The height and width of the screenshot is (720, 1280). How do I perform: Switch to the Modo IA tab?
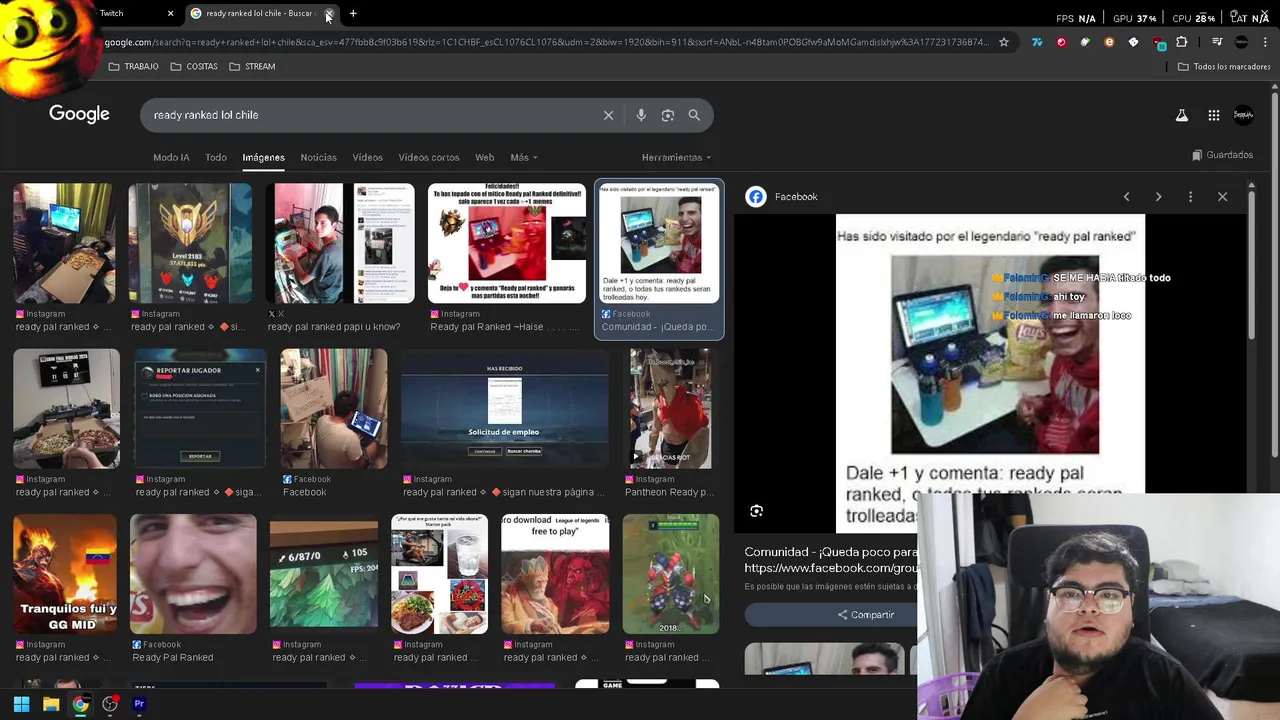pos(171,157)
